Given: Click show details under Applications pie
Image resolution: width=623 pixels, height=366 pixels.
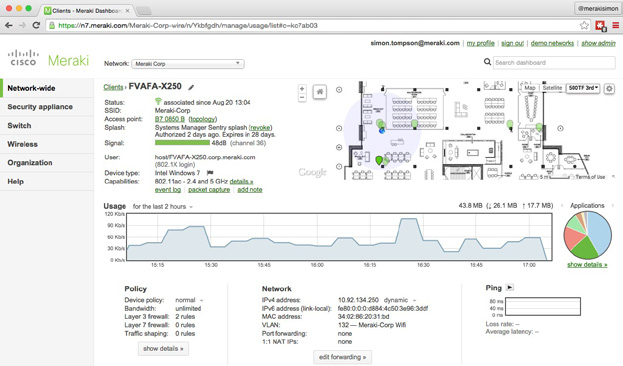Looking at the screenshot, I should [x=587, y=265].
